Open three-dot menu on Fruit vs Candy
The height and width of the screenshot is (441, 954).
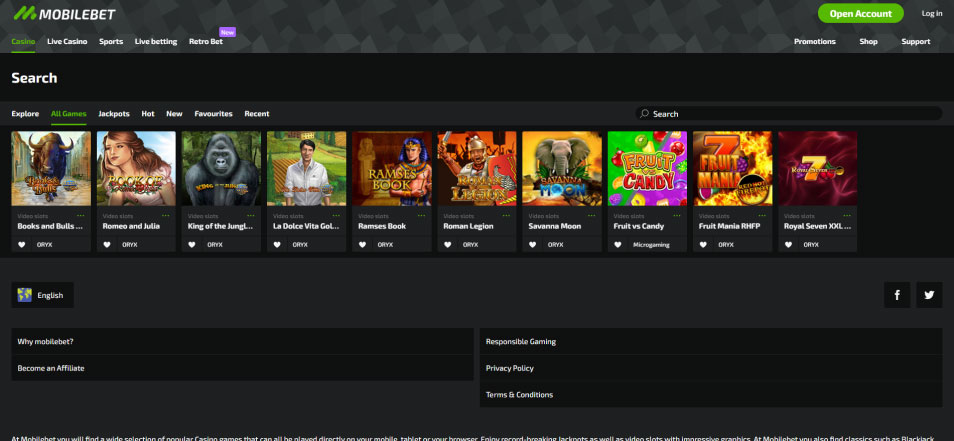click(677, 215)
